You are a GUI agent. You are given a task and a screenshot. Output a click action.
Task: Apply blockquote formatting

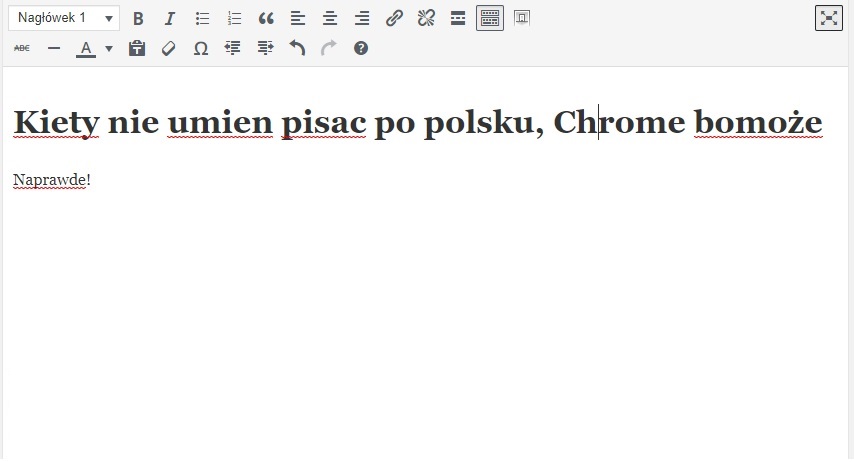[266, 18]
